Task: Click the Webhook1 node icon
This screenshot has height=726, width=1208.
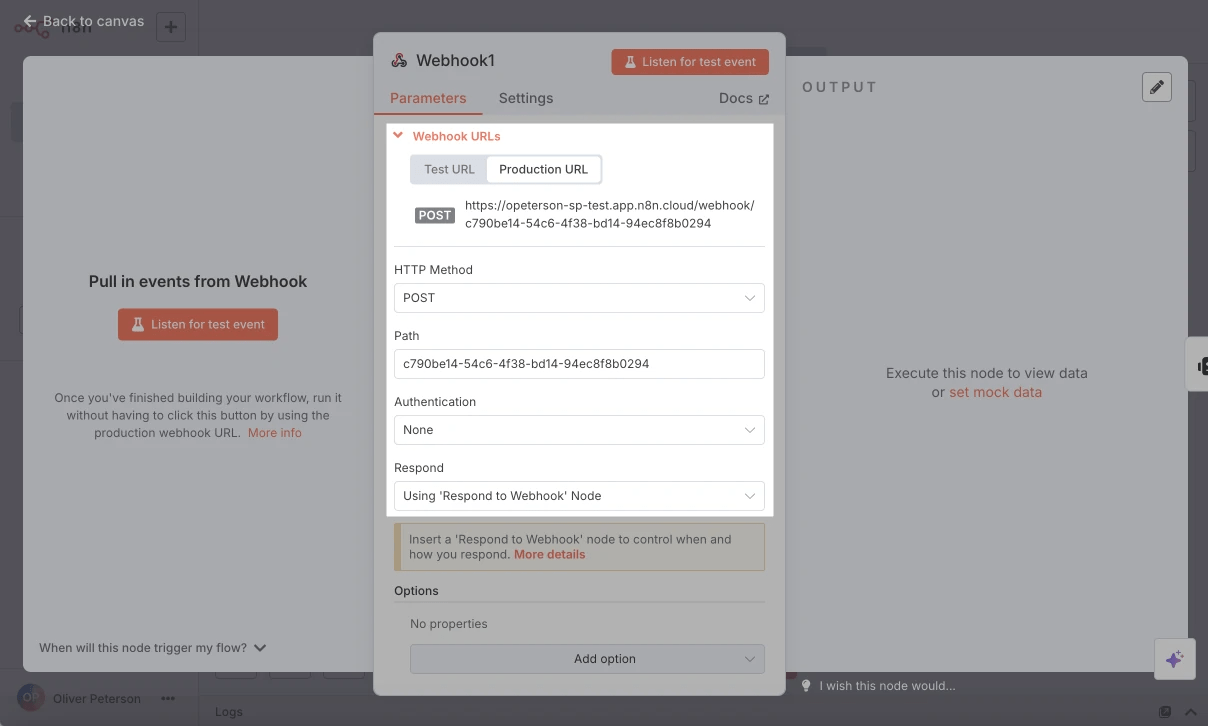Action: (399, 61)
